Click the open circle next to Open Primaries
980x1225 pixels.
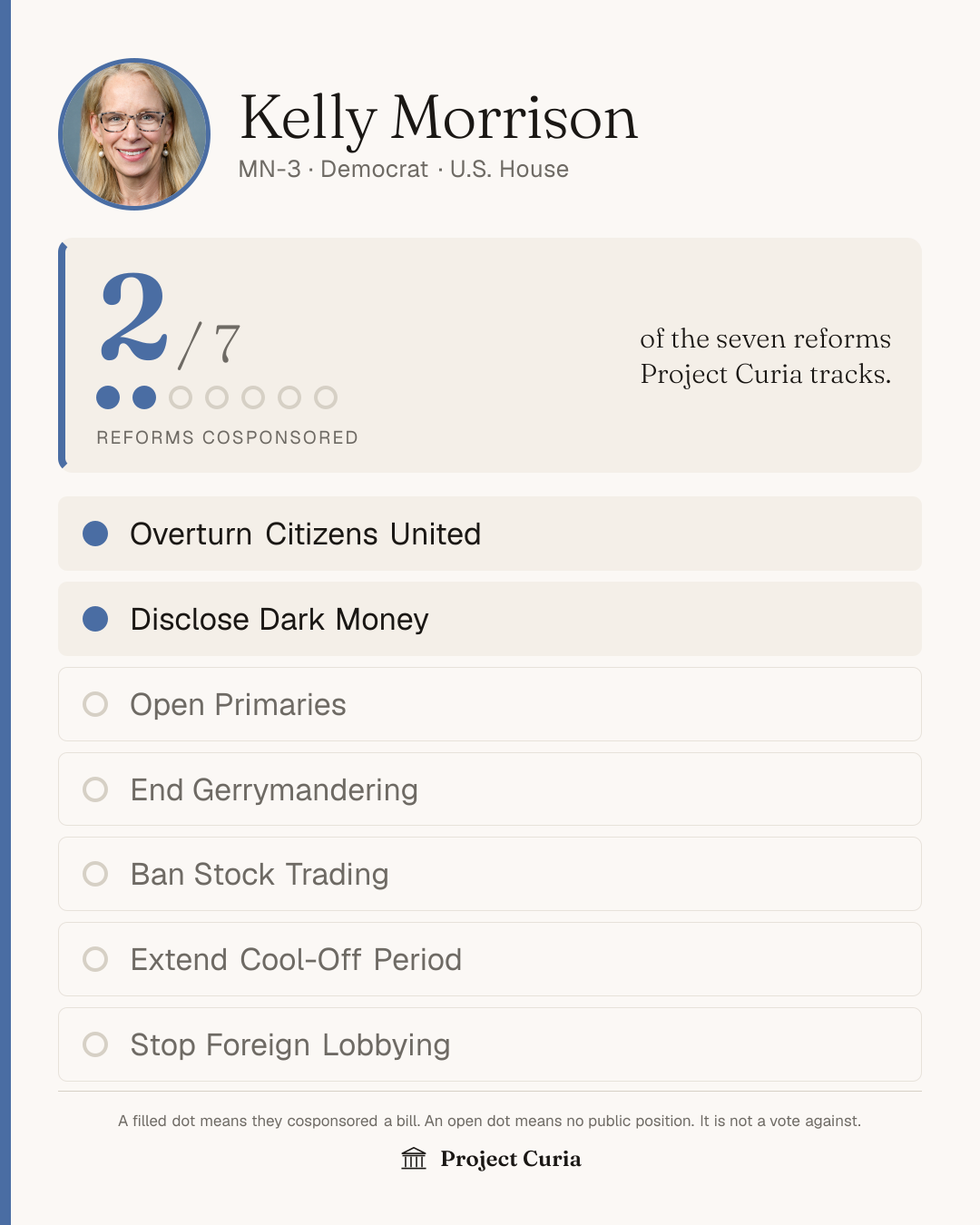95,704
